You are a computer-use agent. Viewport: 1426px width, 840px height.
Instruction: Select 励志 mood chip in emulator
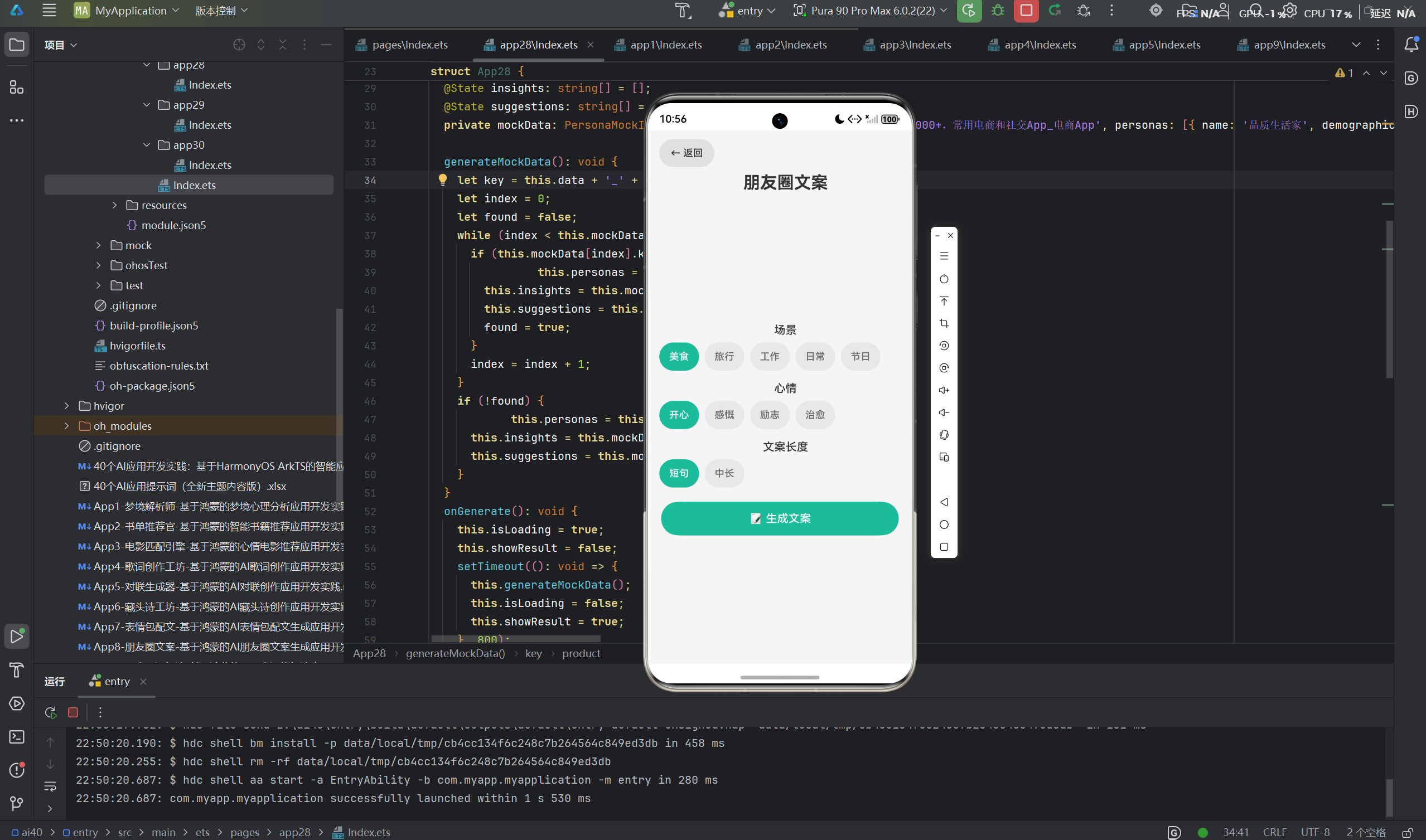(x=769, y=414)
